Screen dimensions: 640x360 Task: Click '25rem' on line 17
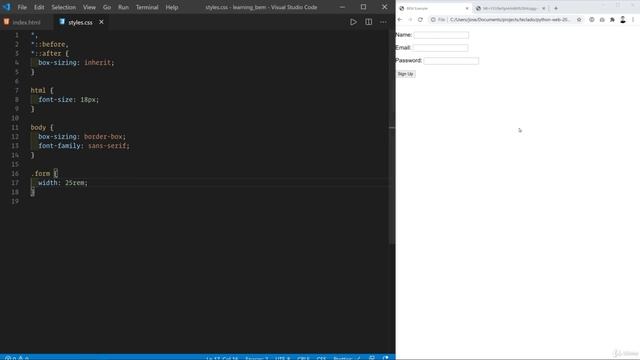pyautogui.click(x=75, y=182)
